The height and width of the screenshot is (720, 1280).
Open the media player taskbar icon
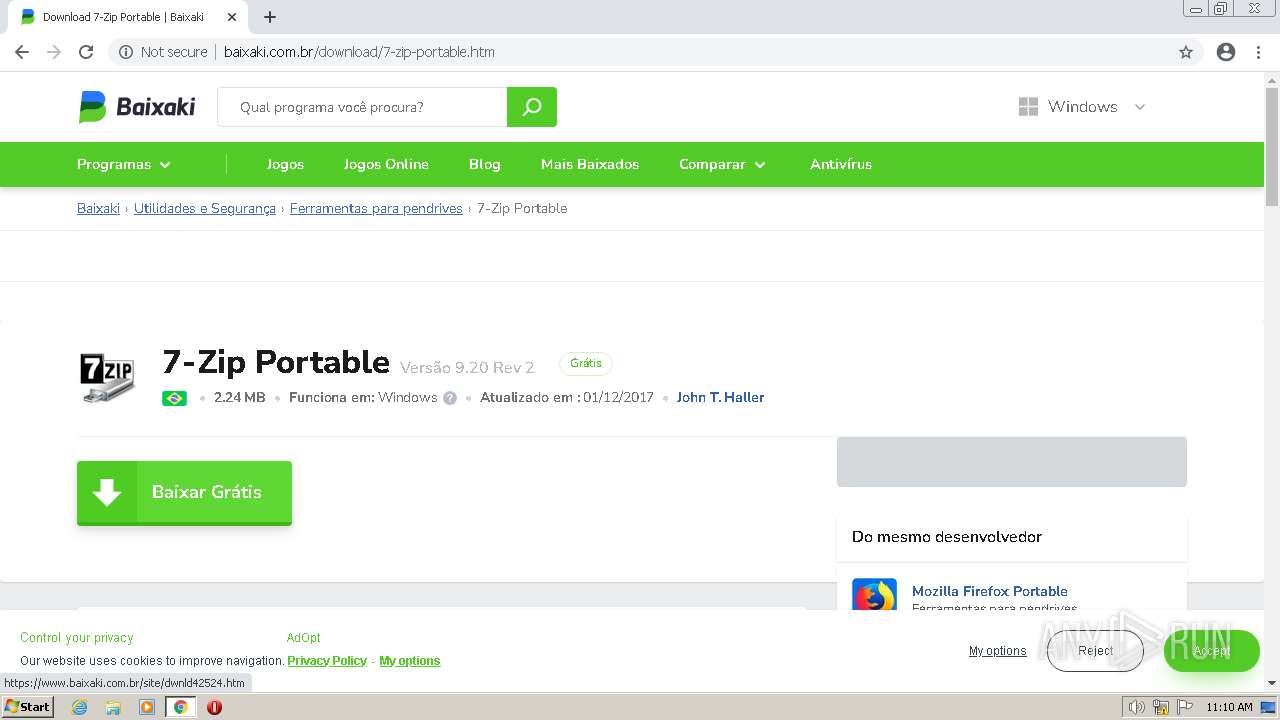click(147, 707)
